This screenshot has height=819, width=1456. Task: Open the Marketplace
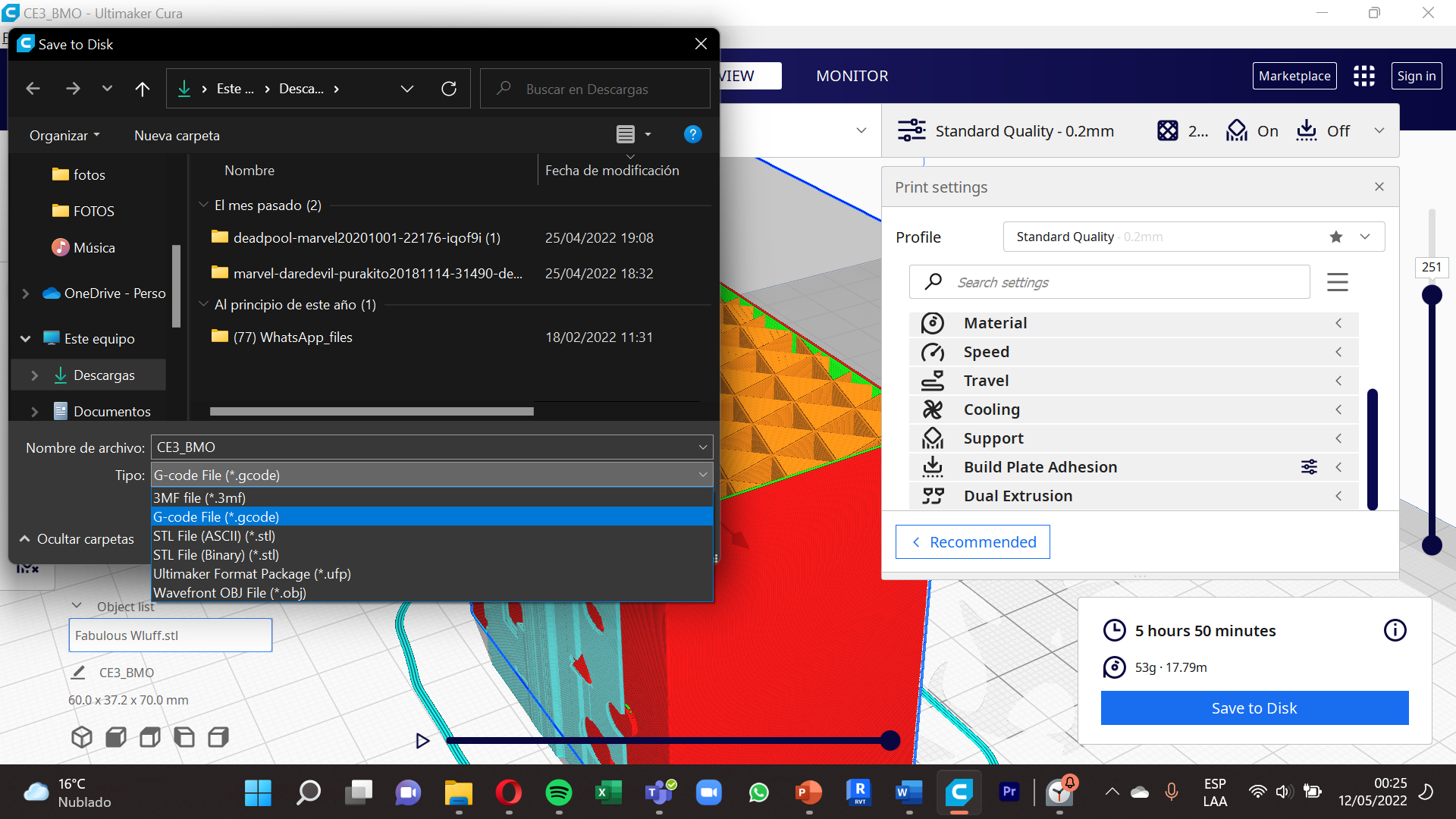pos(1294,76)
